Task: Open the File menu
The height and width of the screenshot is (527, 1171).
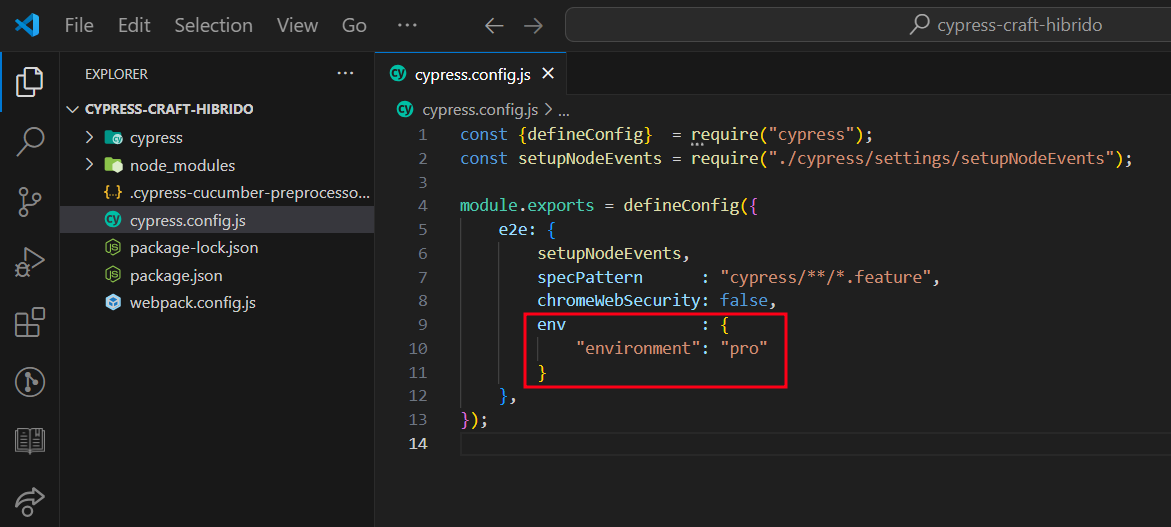Action: coord(79,25)
